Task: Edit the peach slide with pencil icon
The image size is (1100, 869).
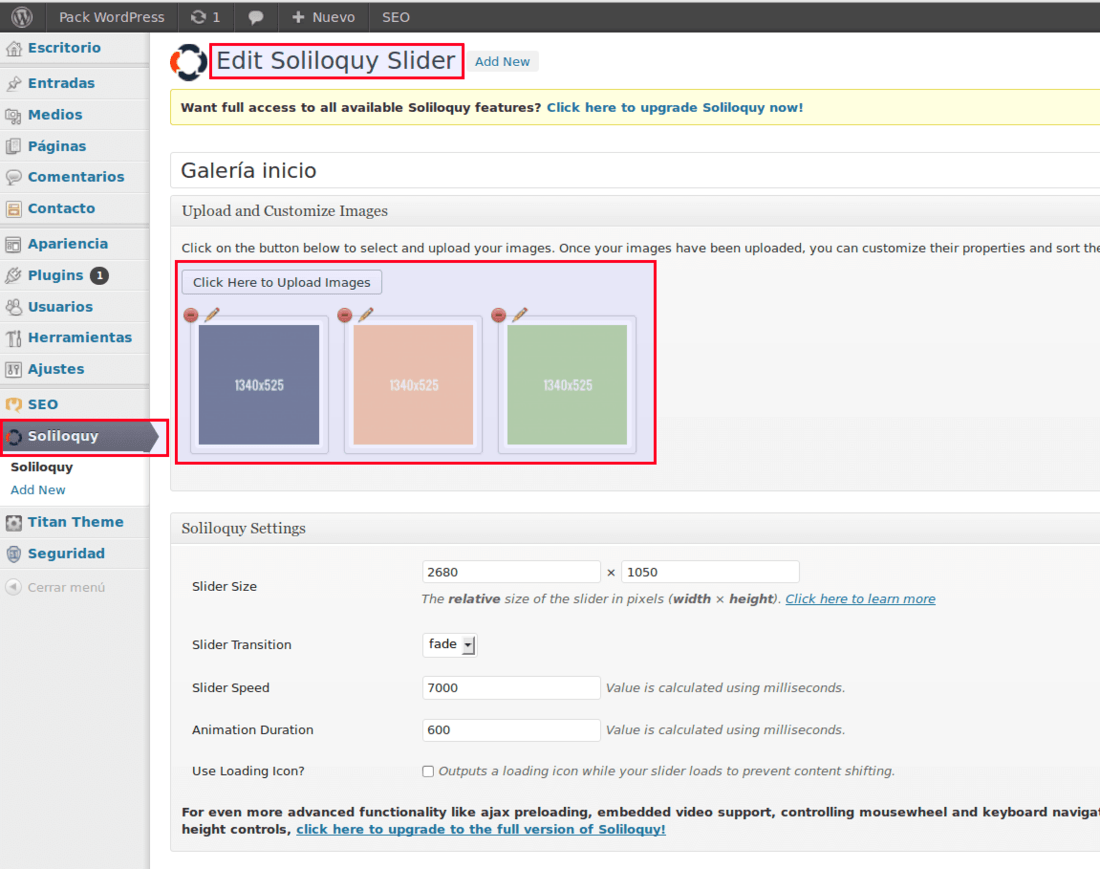Action: (365, 314)
